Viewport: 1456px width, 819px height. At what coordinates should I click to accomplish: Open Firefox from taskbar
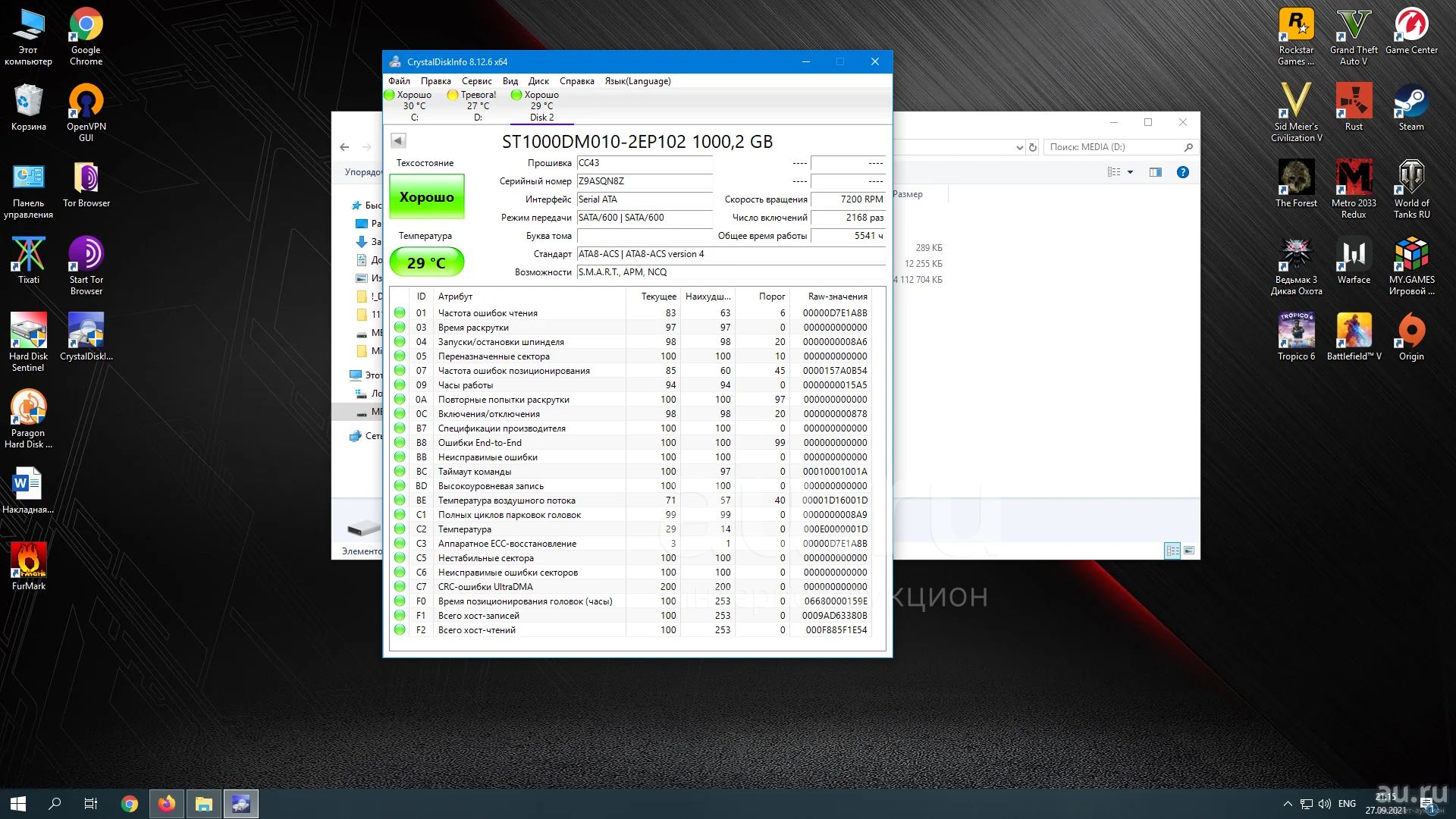[x=167, y=804]
